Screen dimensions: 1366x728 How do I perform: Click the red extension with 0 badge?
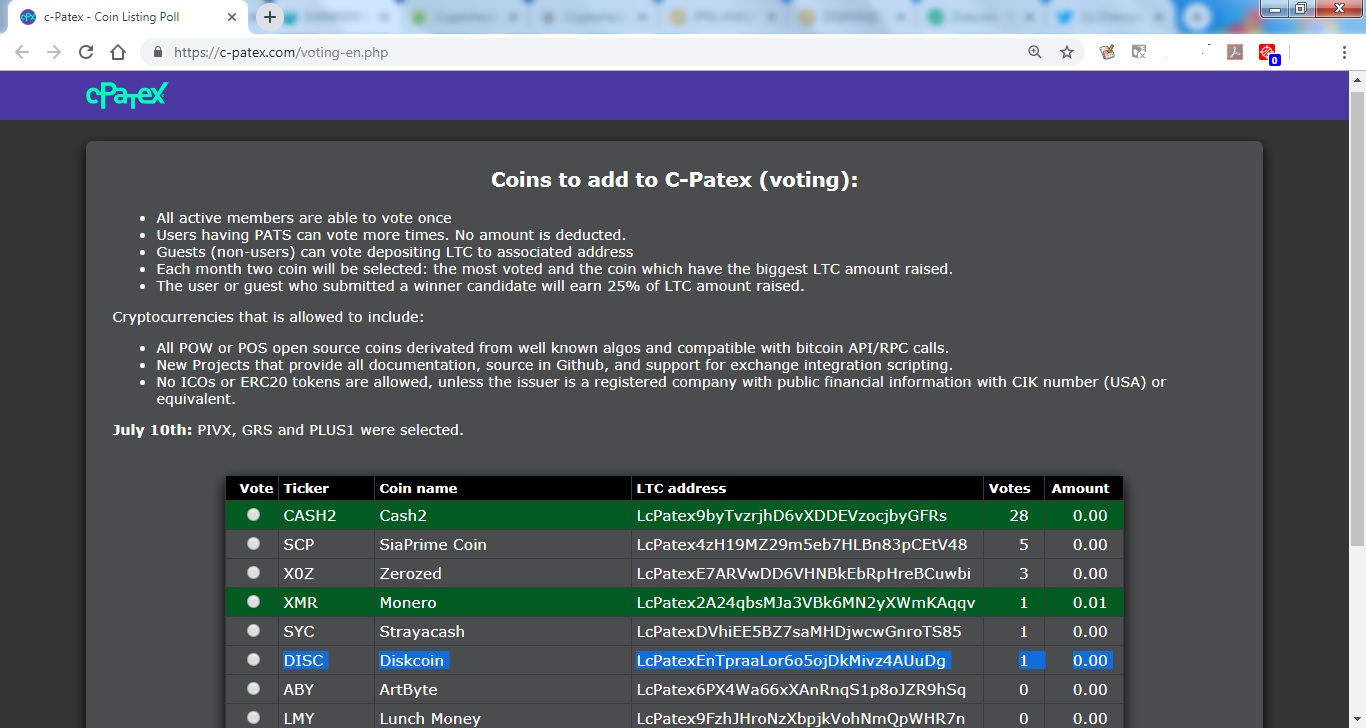1268,54
